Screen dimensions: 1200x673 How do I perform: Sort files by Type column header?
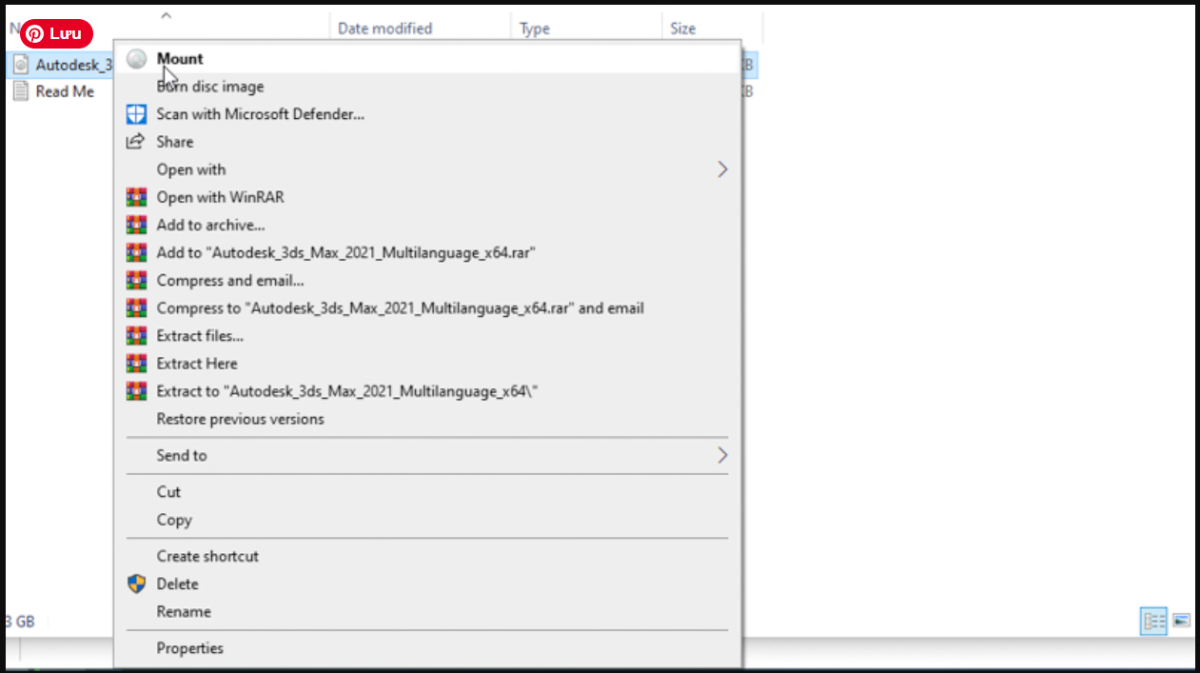coord(535,29)
